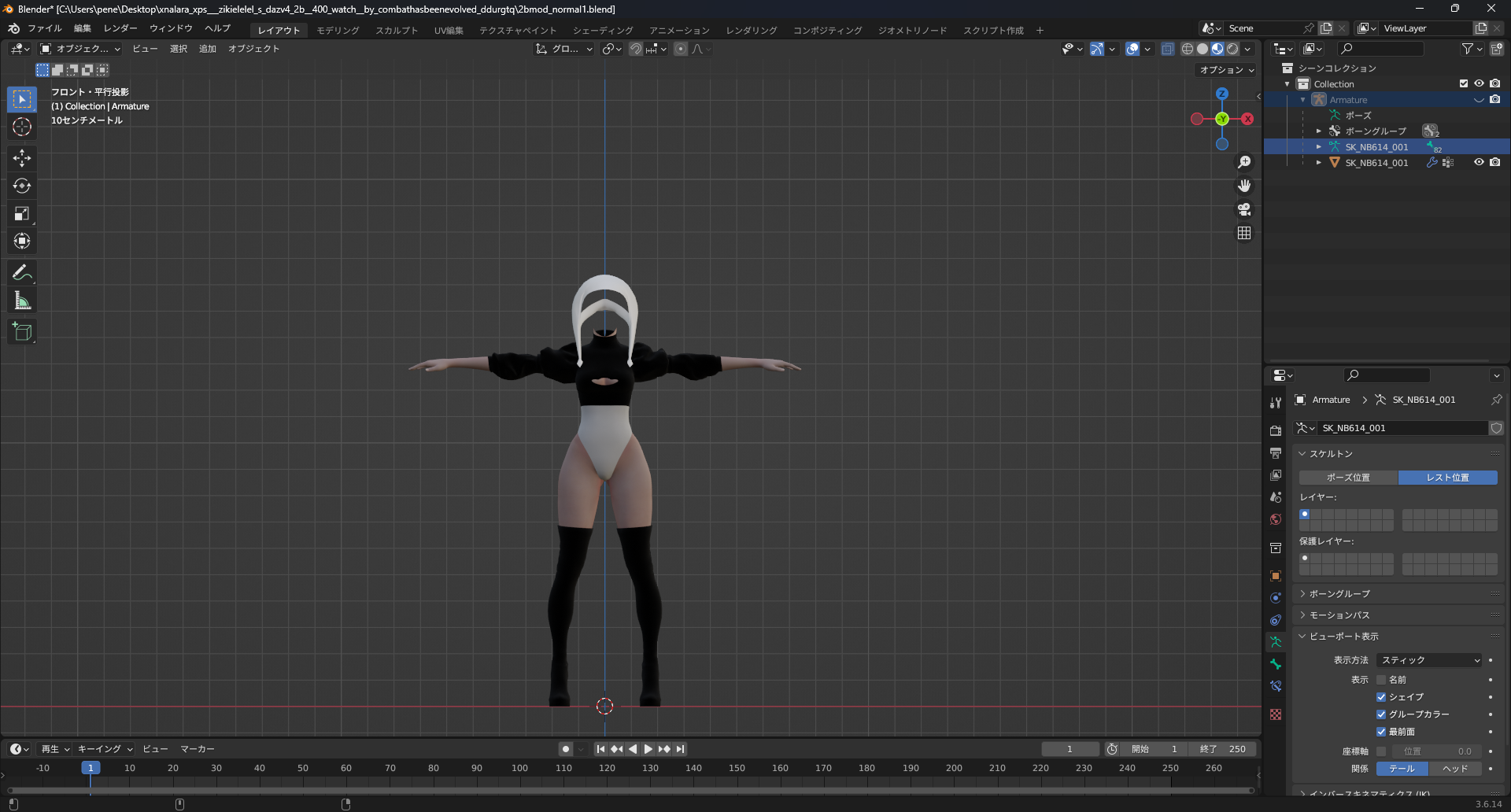Click the 終了 250 end frame field

tap(1223, 749)
